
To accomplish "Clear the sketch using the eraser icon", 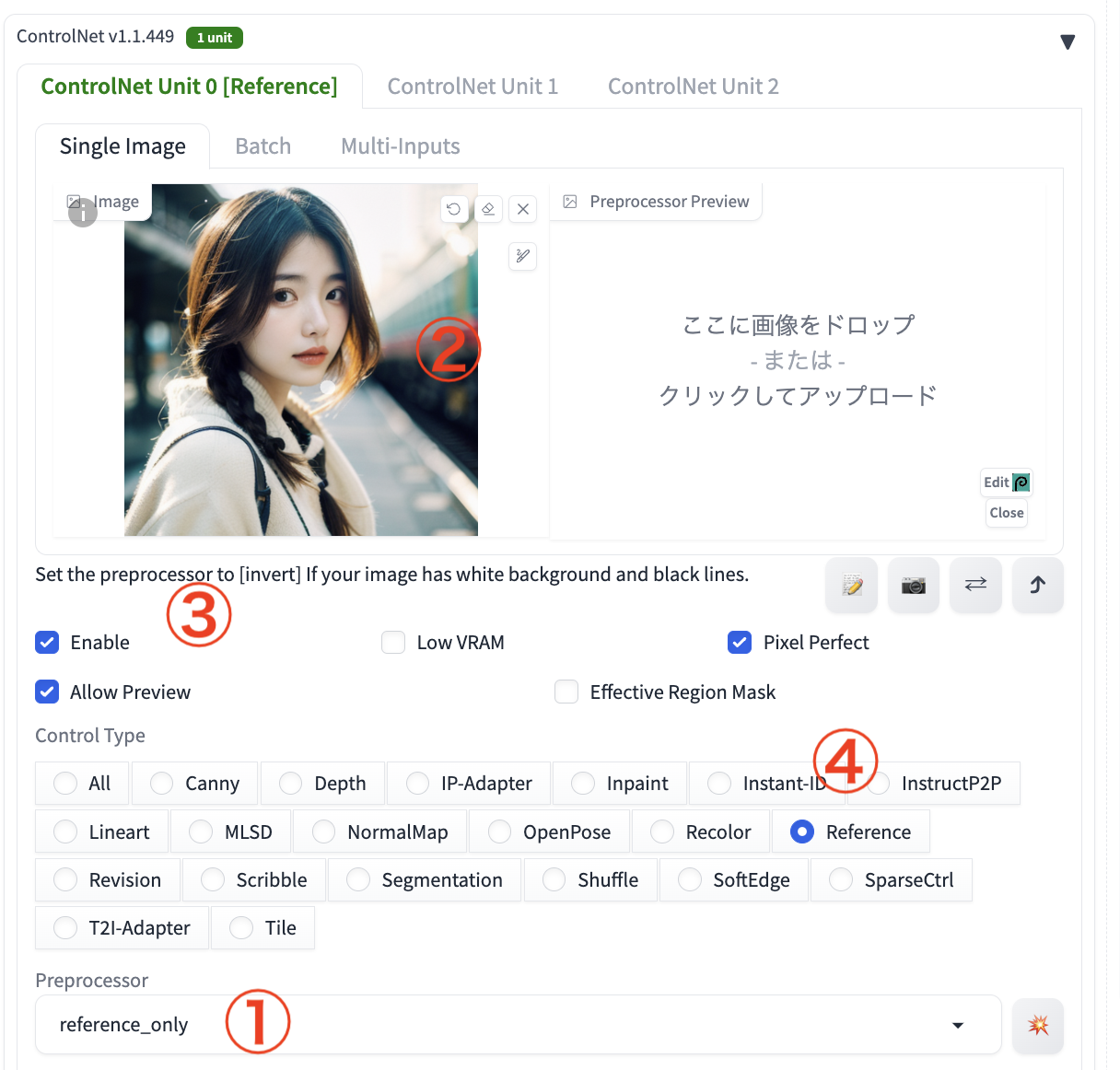I will click(488, 209).
